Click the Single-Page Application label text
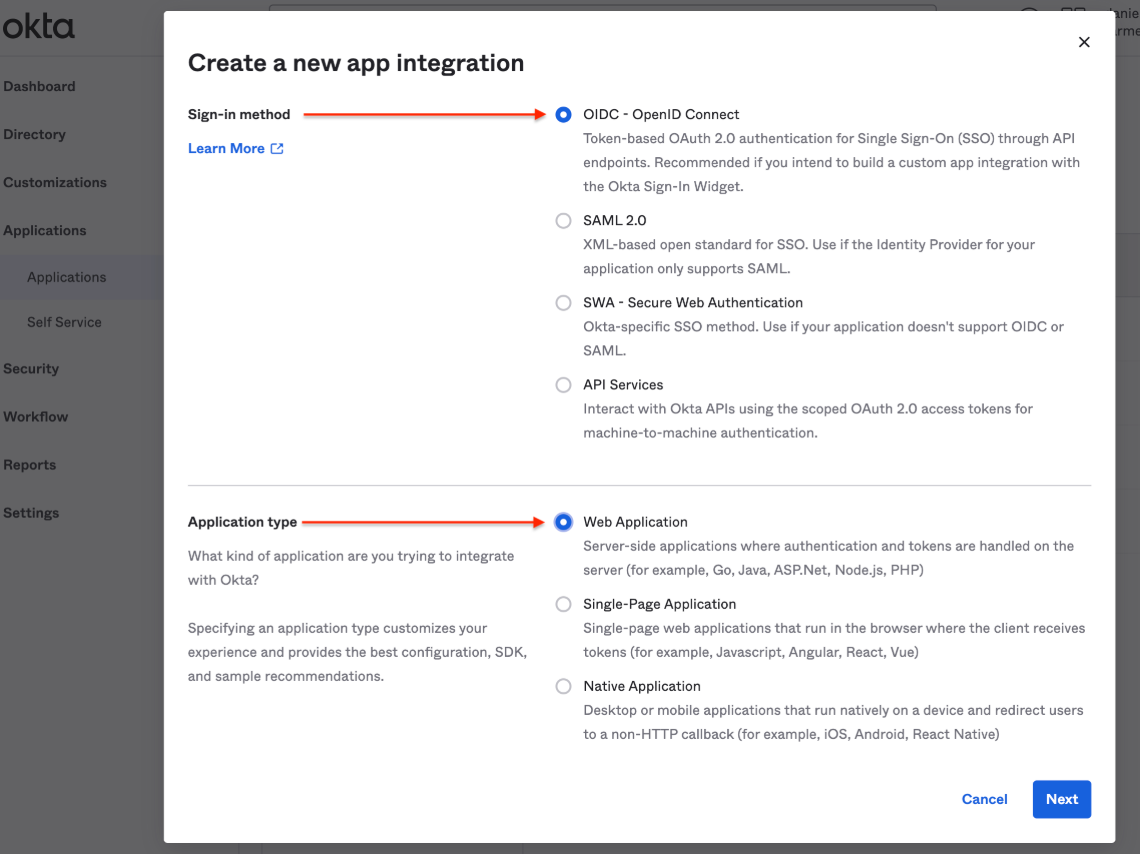1140x854 pixels. coord(659,605)
